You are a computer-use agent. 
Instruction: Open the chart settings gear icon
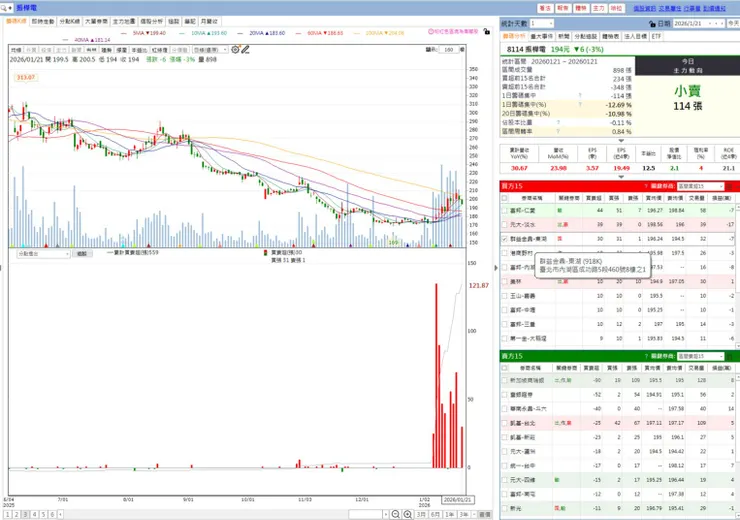pos(235,50)
